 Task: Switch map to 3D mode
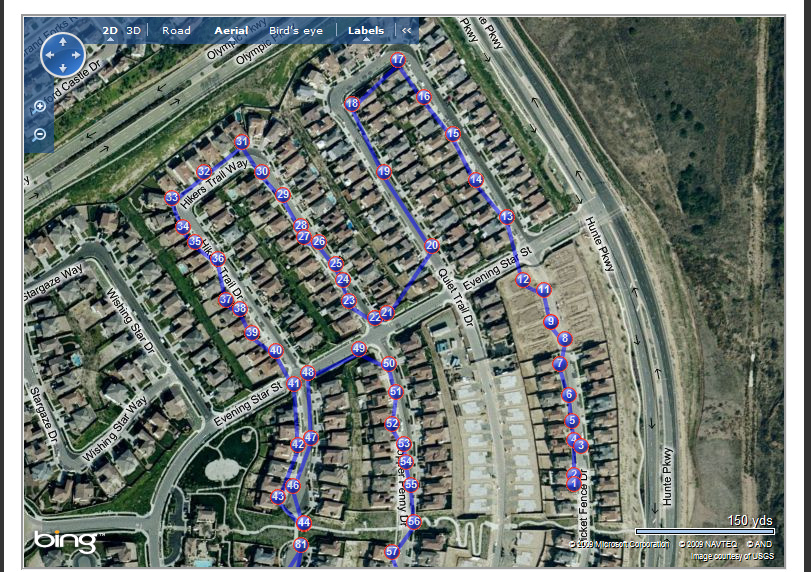point(133,31)
